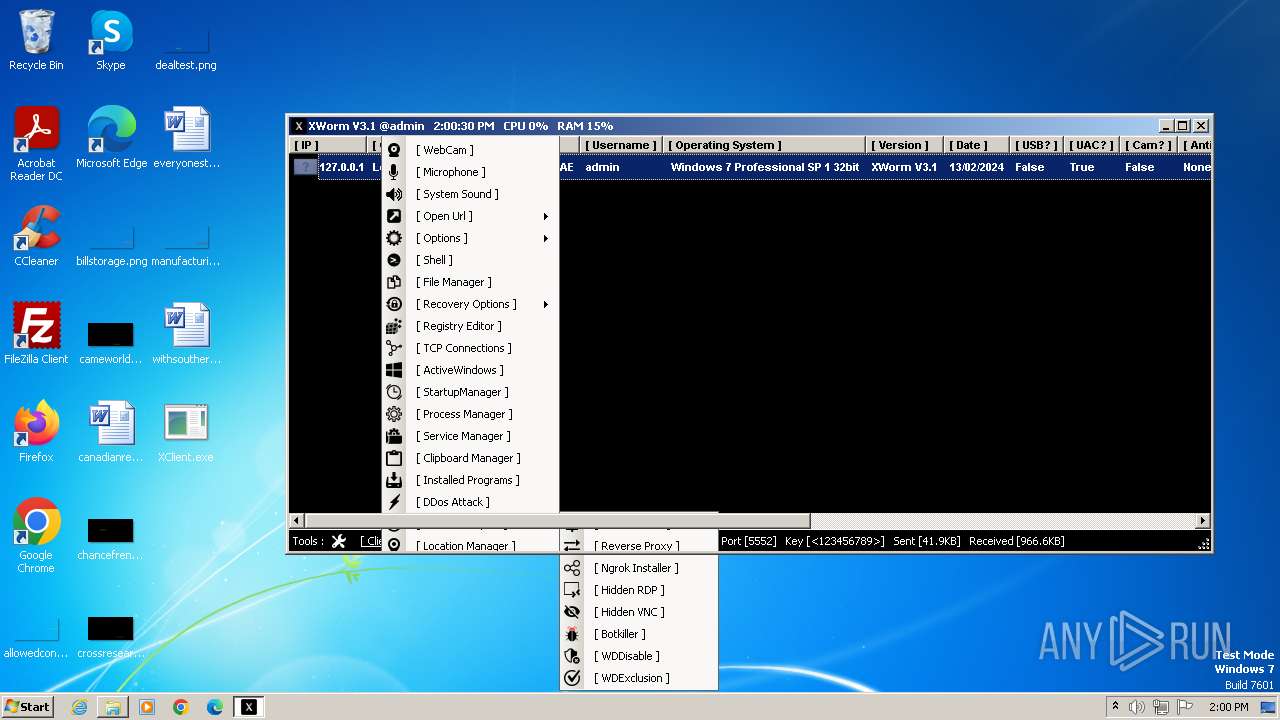Click the Windows Start button
1280x720 pixels.
tap(28, 706)
